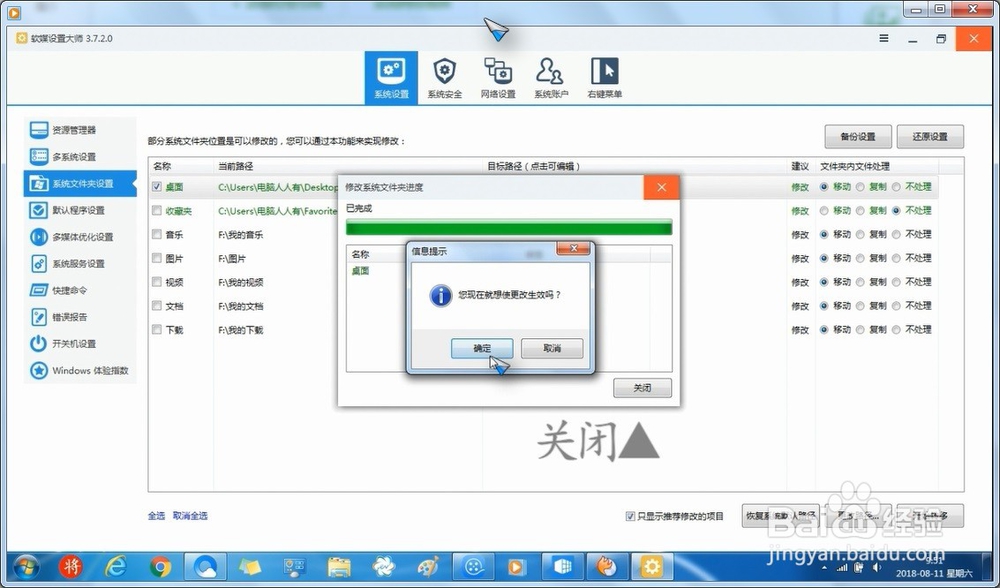Open 多媒体优化设置 in the sidebar
The width and height of the screenshot is (1000, 588).
[80, 237]
